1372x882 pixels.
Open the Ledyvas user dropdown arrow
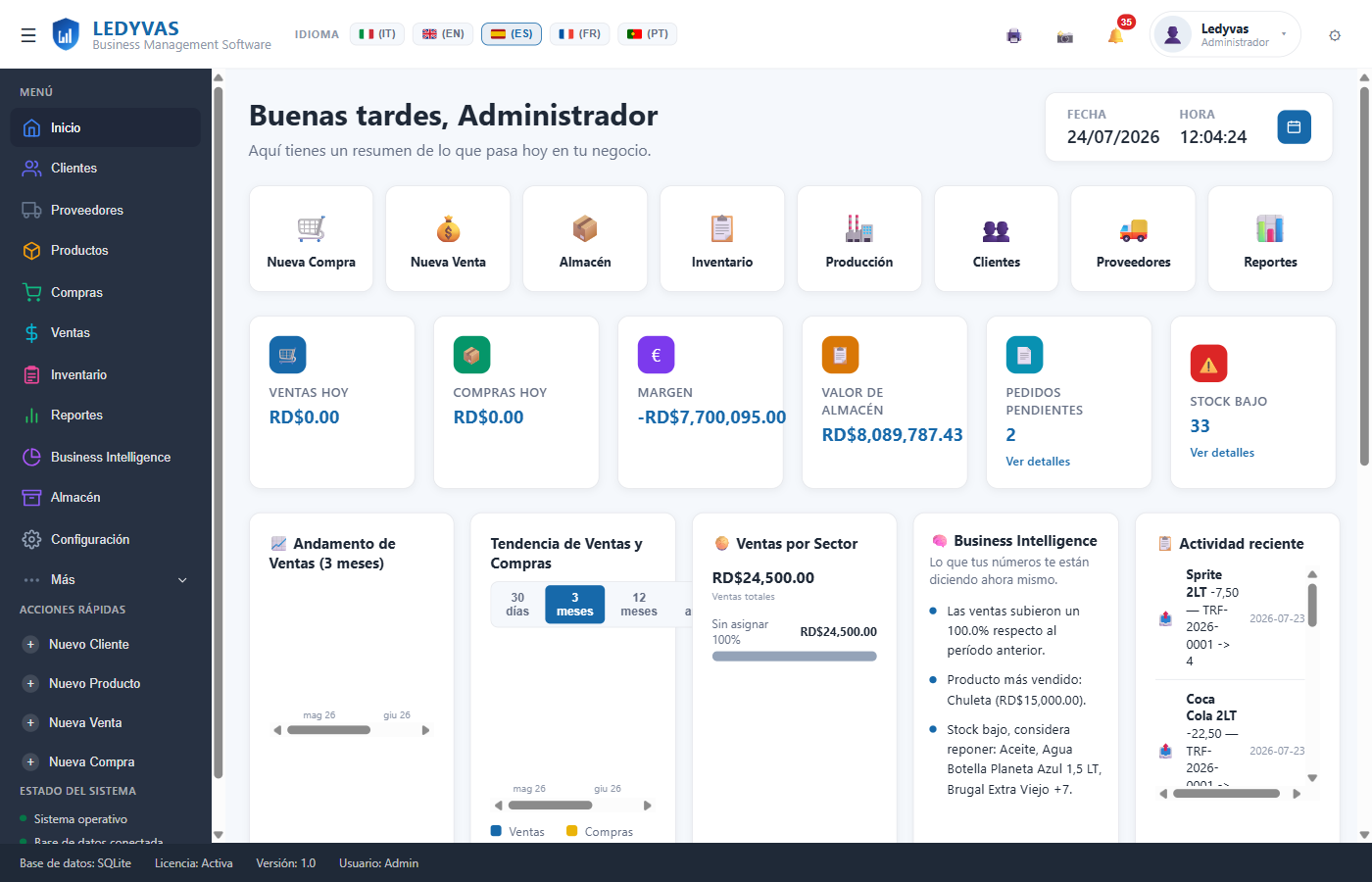click(x=1284, y=34)
